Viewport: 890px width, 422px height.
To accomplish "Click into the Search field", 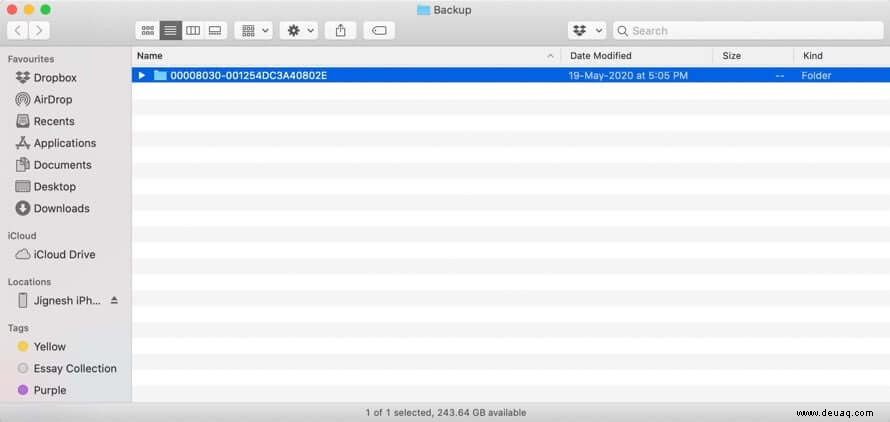I will (x=748, y=31).
